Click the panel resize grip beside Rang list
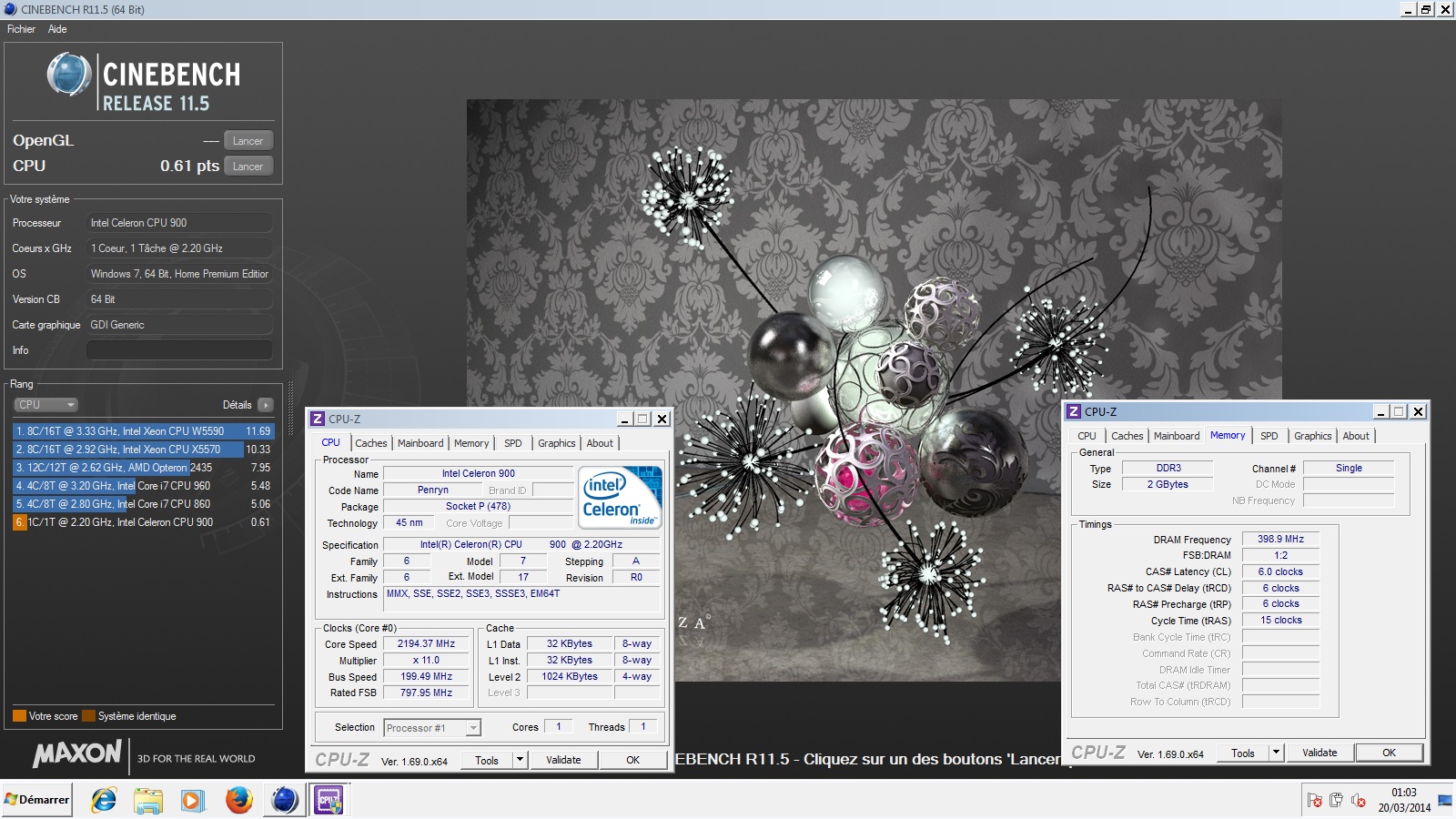 pos(291,408)
